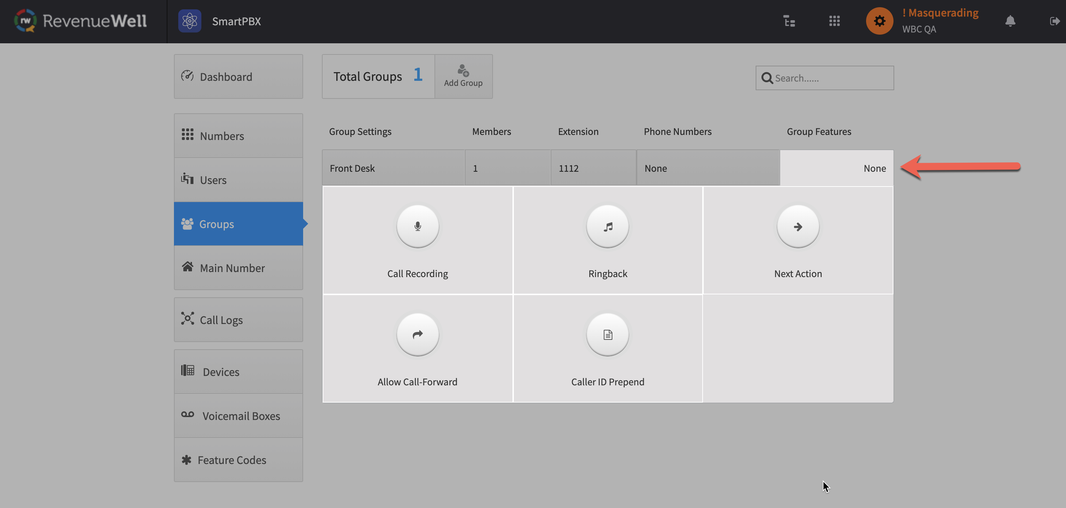This screenshot has width=1066, height=508.
Task: Select Voicemail Boxes in sidebar
Action: click(x=238, y=416)
